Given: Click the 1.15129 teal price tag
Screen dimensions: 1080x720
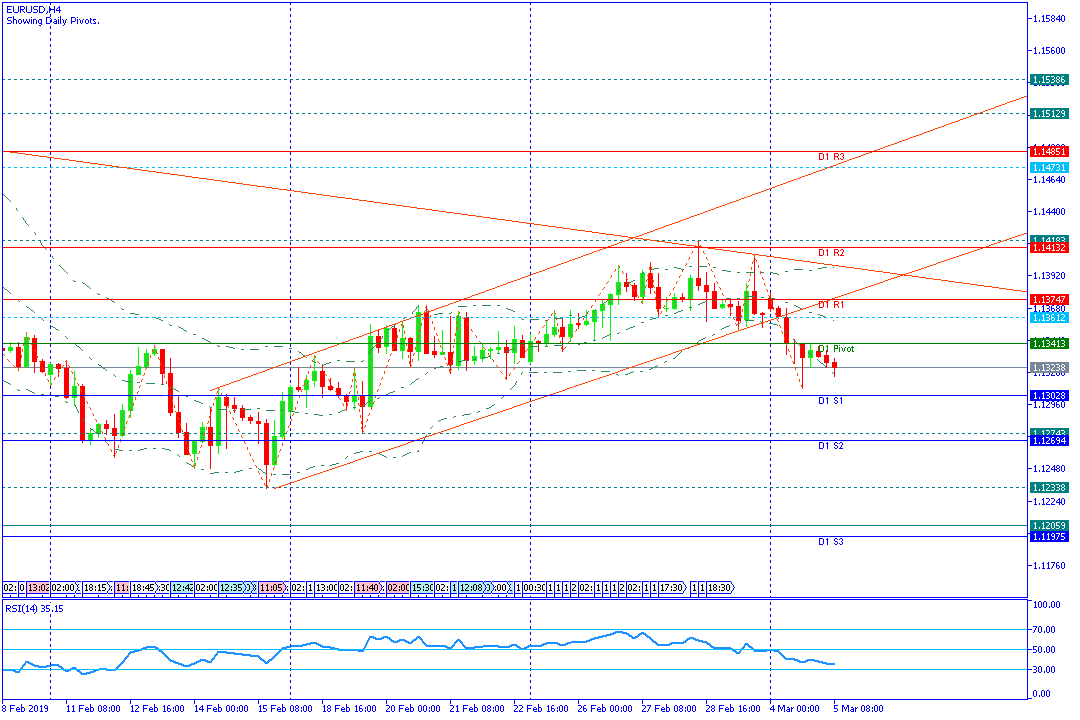Looking at the screenshot, I should [x=1049, y=114].
